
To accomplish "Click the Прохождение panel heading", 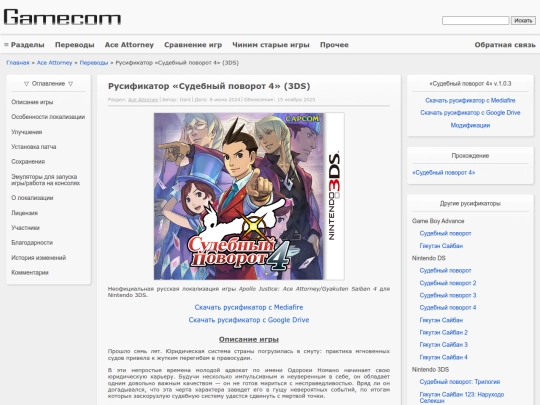I will point(470,156).
